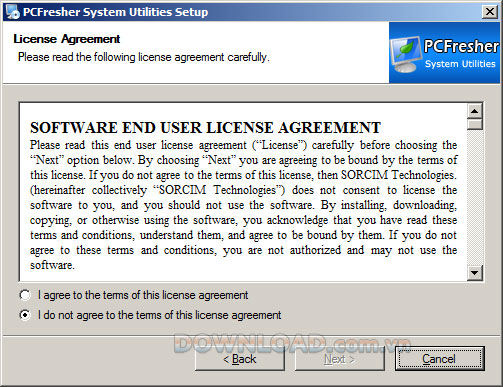Click the license text scroll up arrow
This screenshot has height=387, width=503.
475,111
